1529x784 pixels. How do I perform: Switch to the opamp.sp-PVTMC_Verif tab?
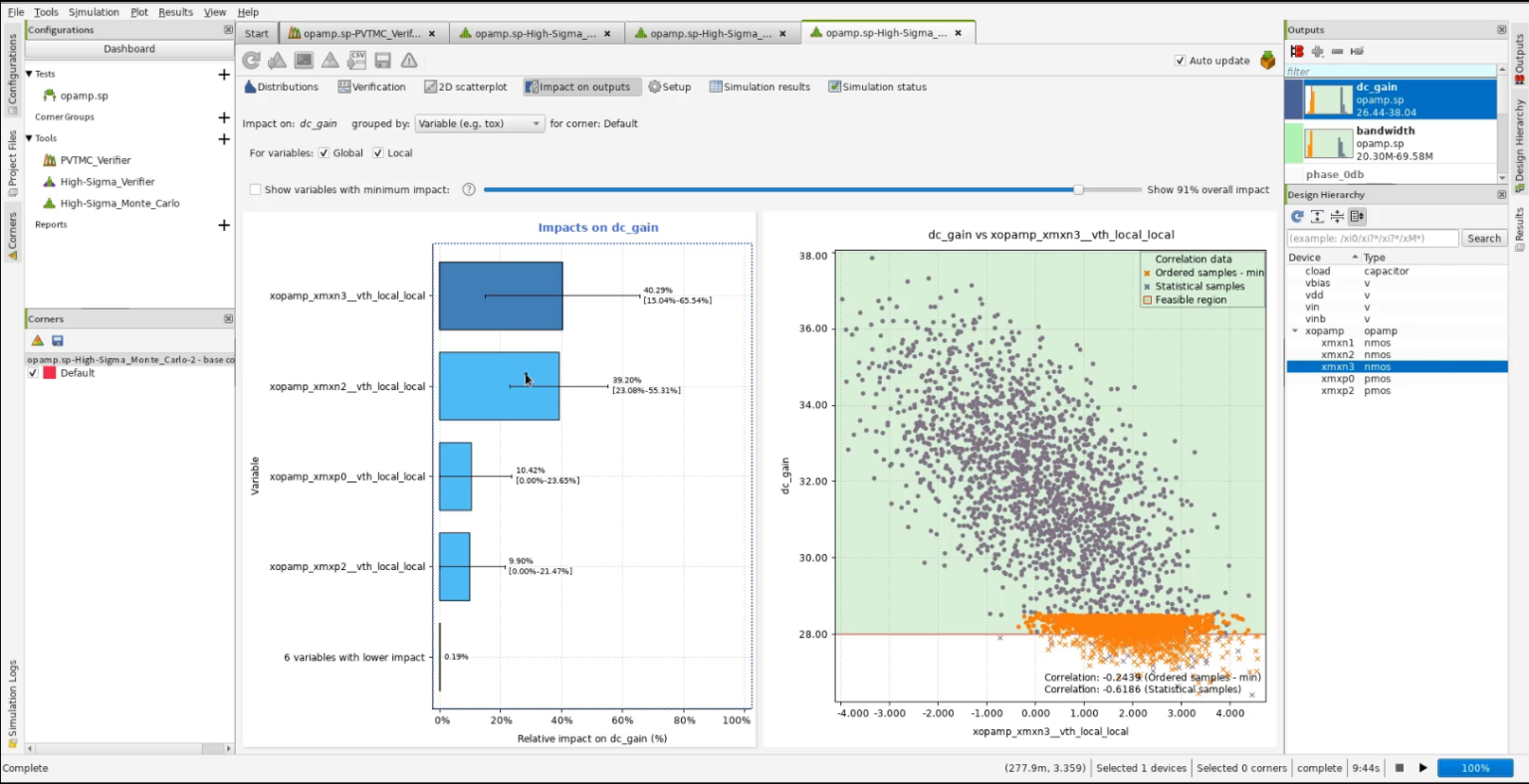[361, 33]
